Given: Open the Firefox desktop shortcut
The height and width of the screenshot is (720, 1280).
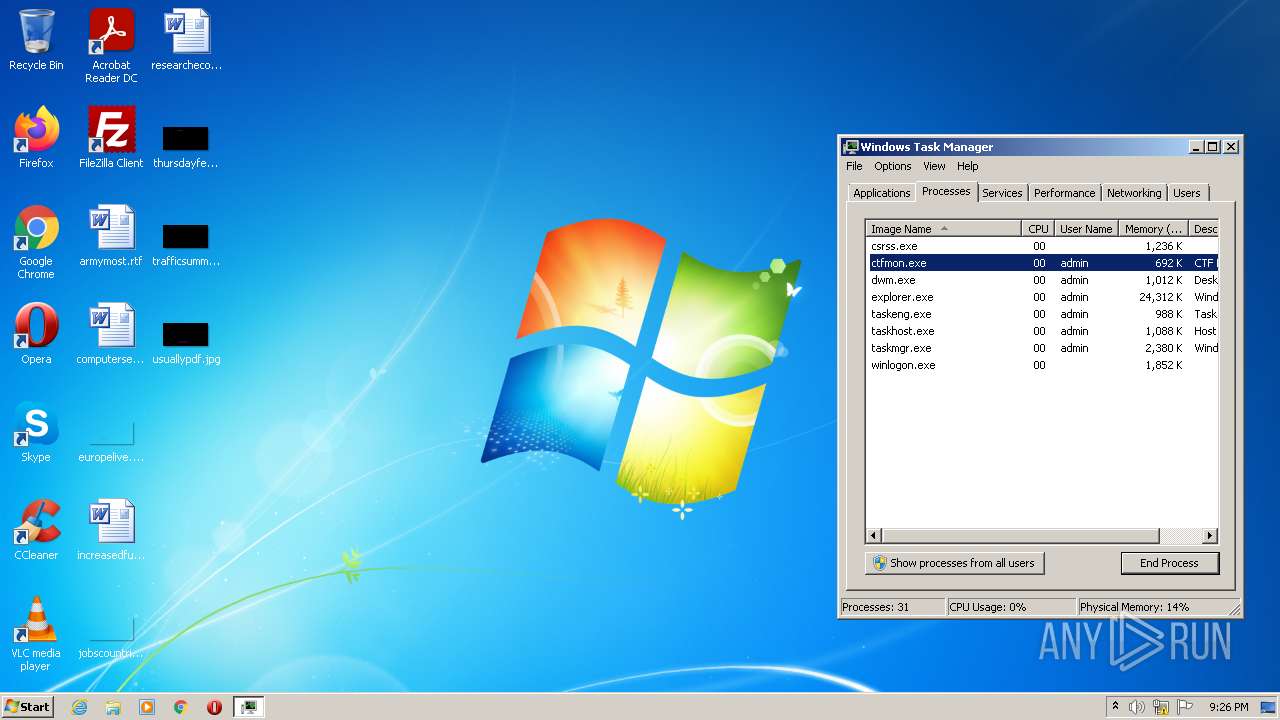Looking at the screenshot, I should point(36,138).
